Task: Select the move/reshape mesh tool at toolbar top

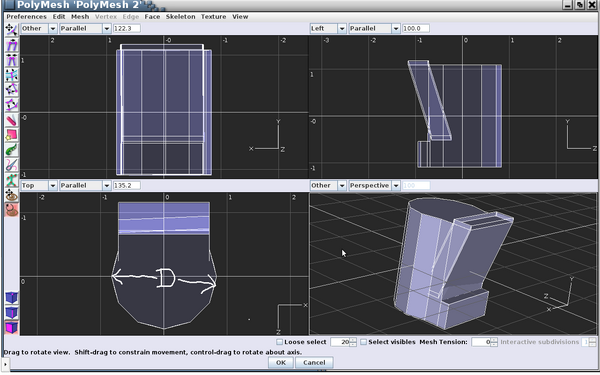Action: pos(11,29)
